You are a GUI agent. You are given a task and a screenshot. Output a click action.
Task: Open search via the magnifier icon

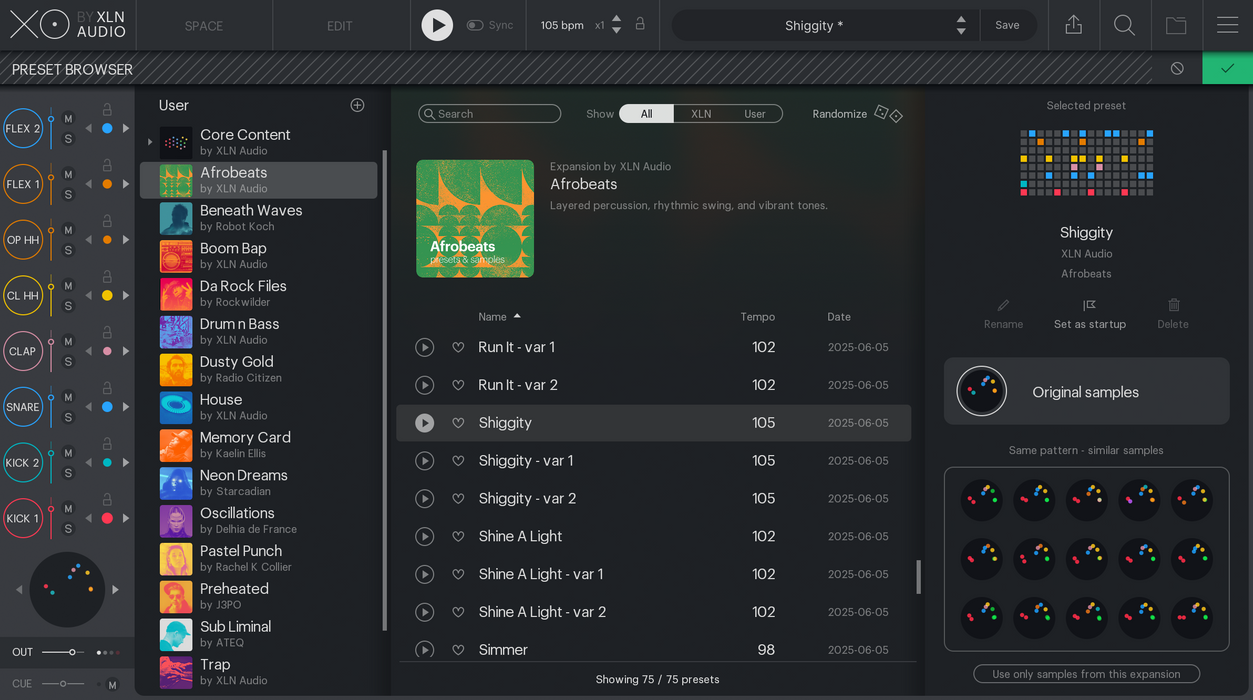coord(1124,25)
